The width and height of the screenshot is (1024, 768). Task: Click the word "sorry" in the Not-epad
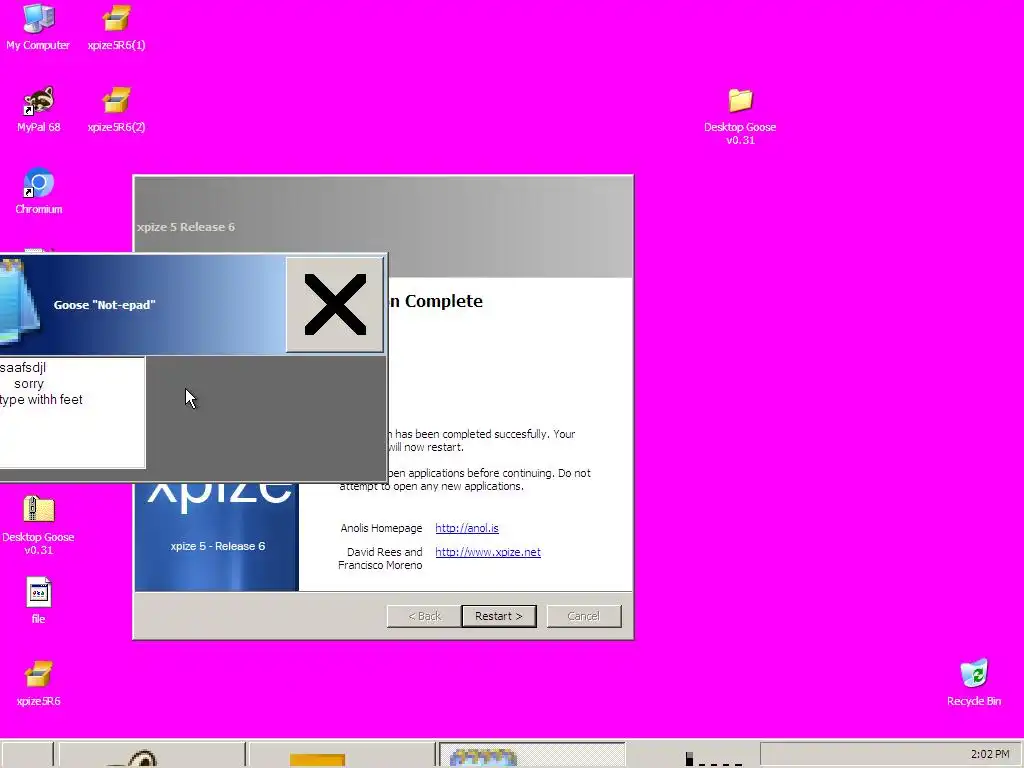coord(29,384)
